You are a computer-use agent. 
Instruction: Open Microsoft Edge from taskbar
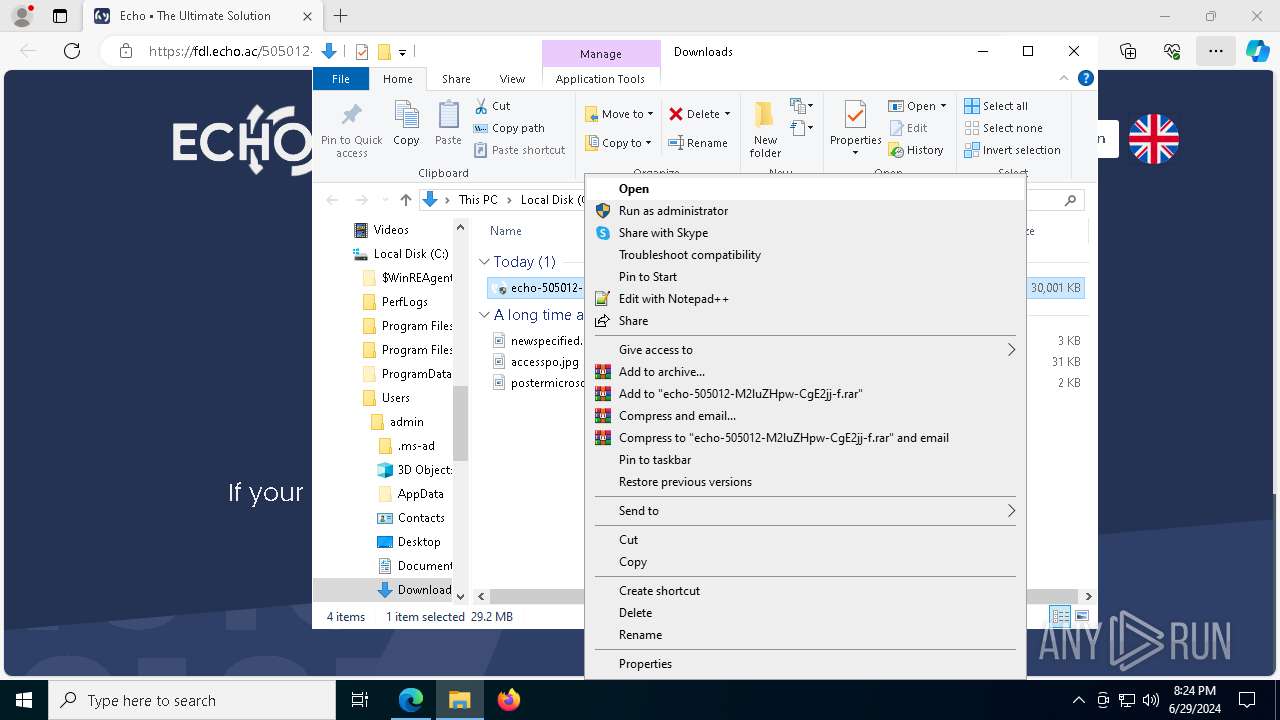pyautogui.click(x=411, y=700)
